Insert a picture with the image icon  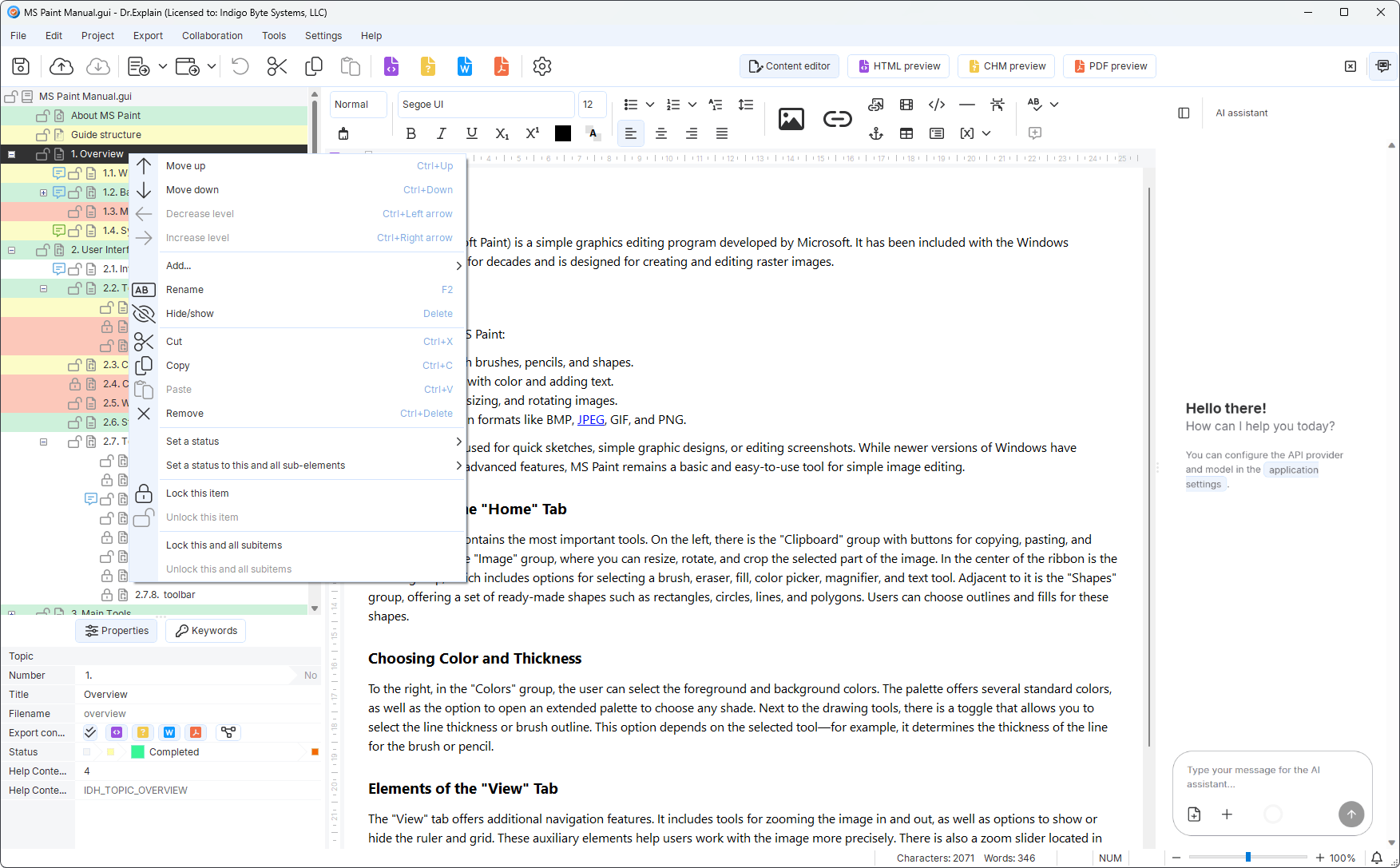(791, 119)
